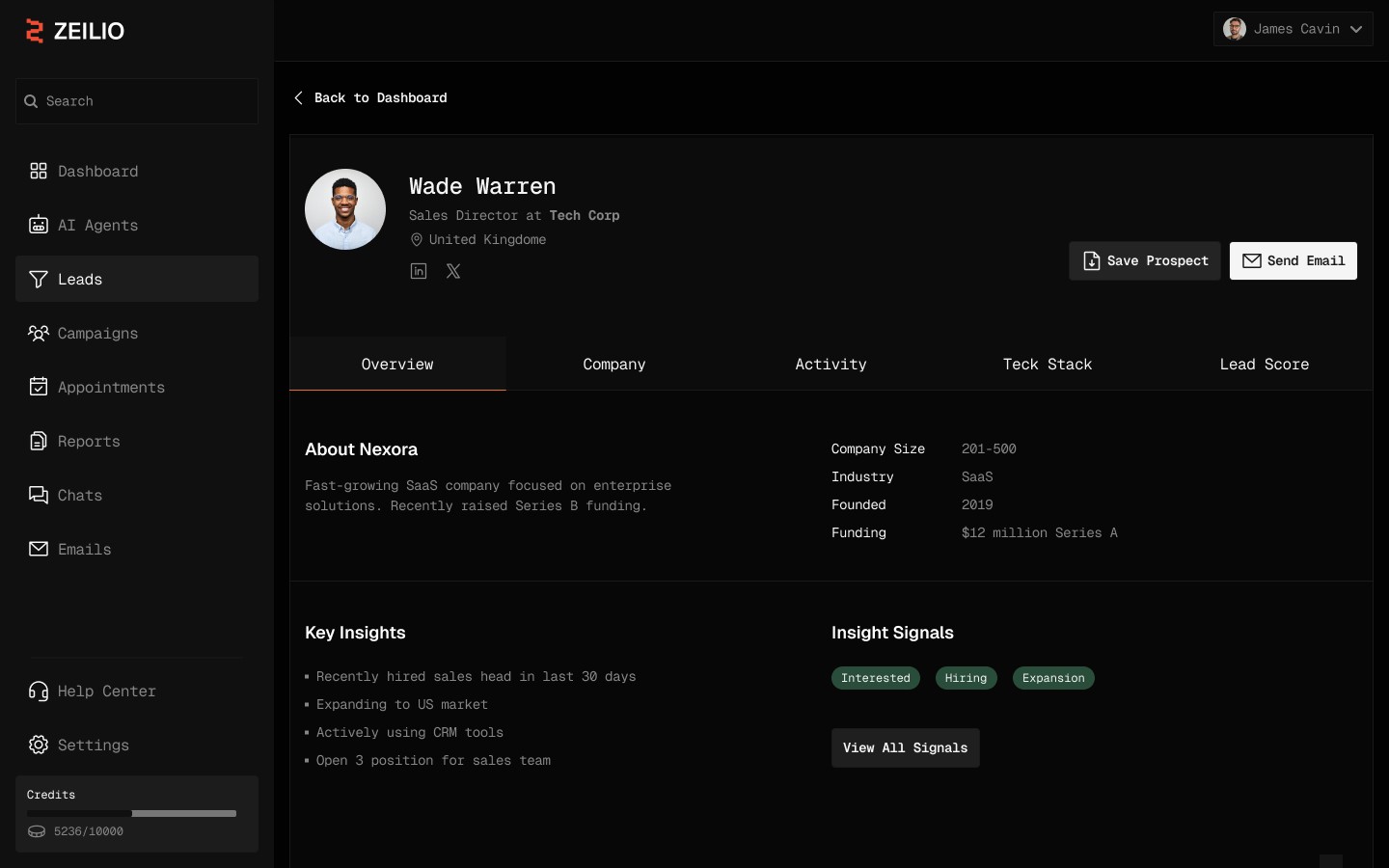This screenshot has height=868, width=1389.
Task: Click the Zeilio logo icon
Action: 35,31
